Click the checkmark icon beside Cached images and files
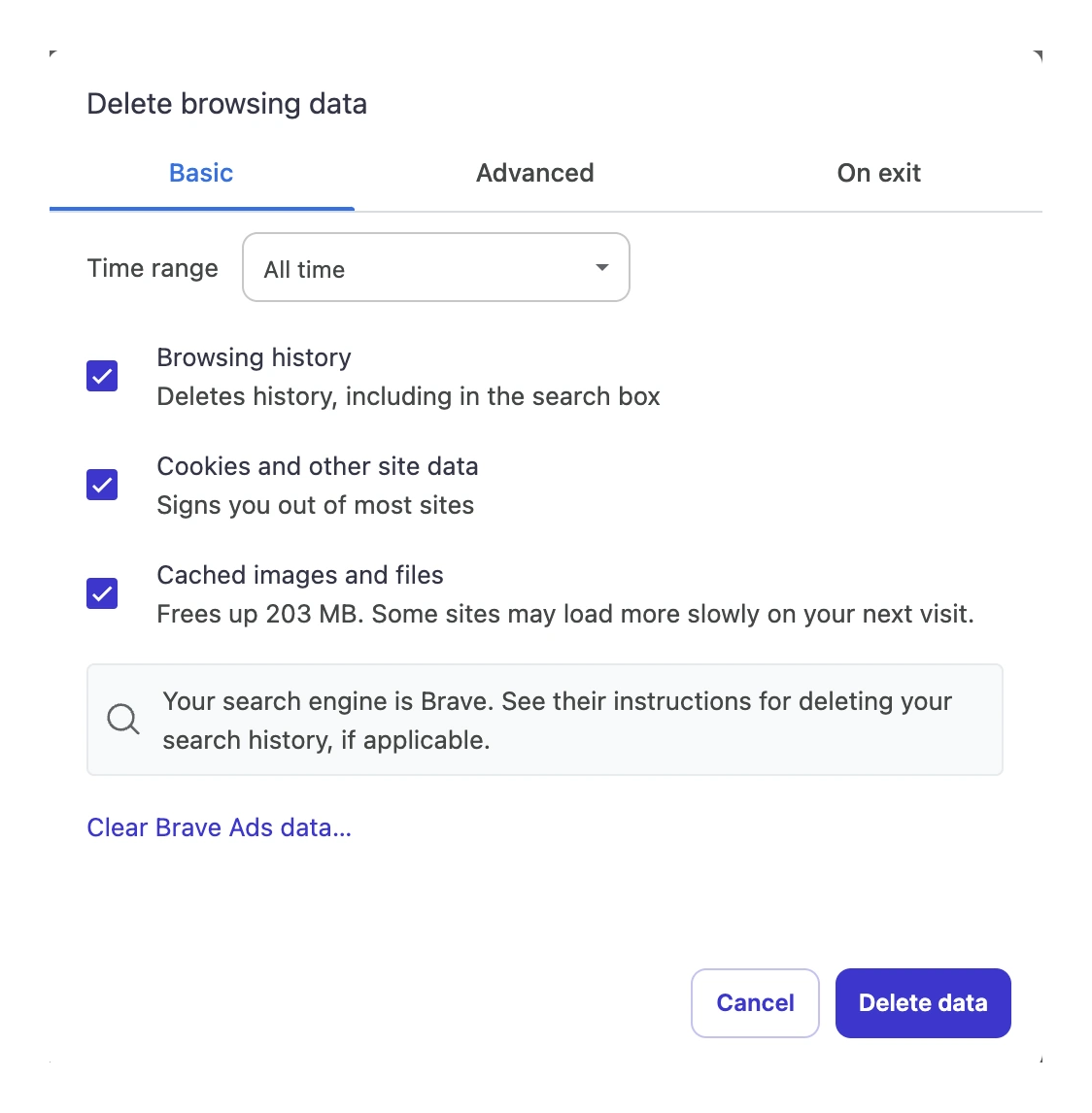This screenshot has height=1113, width=1092. pos(102,593)
